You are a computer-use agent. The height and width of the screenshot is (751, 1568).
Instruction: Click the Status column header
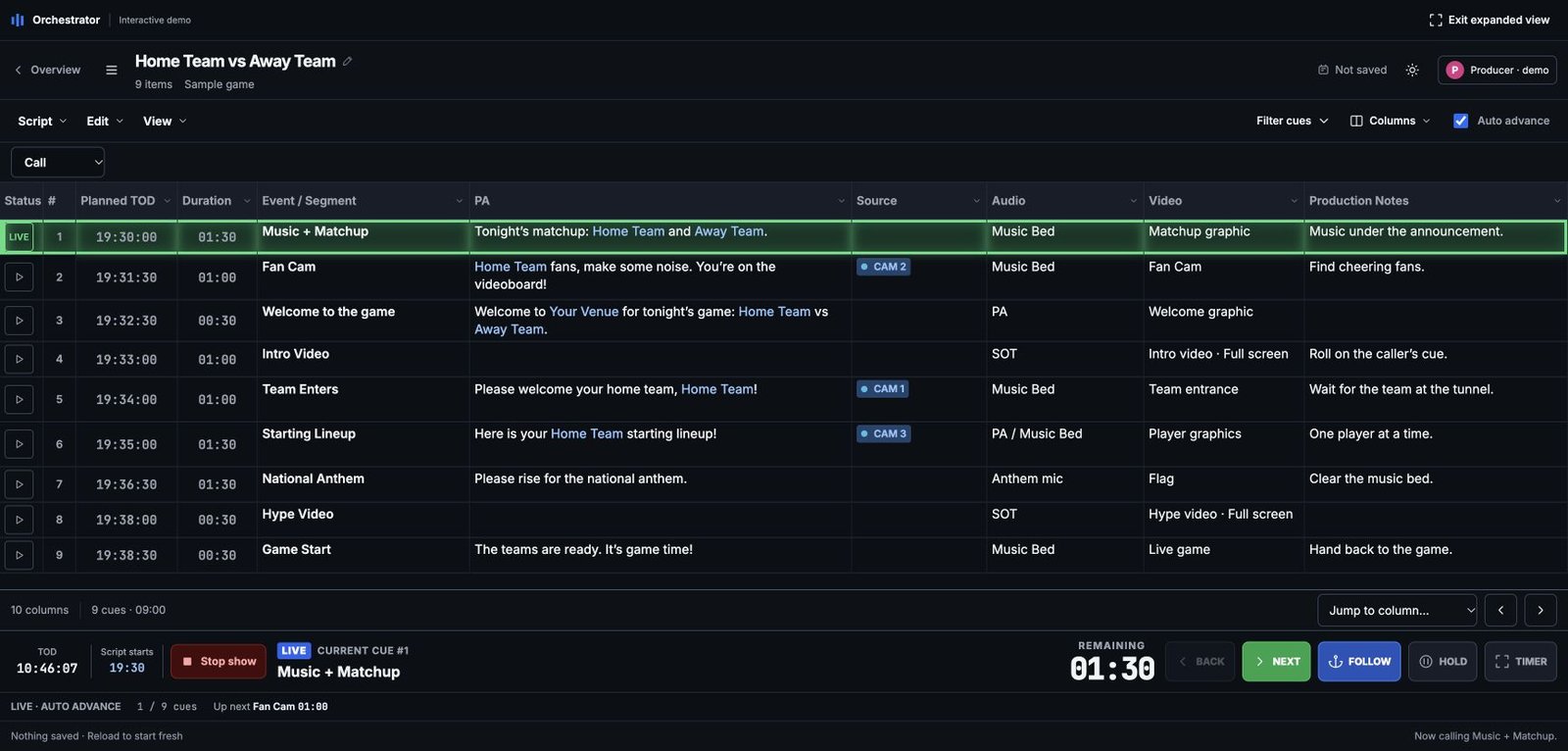click(x=23, y=201)
